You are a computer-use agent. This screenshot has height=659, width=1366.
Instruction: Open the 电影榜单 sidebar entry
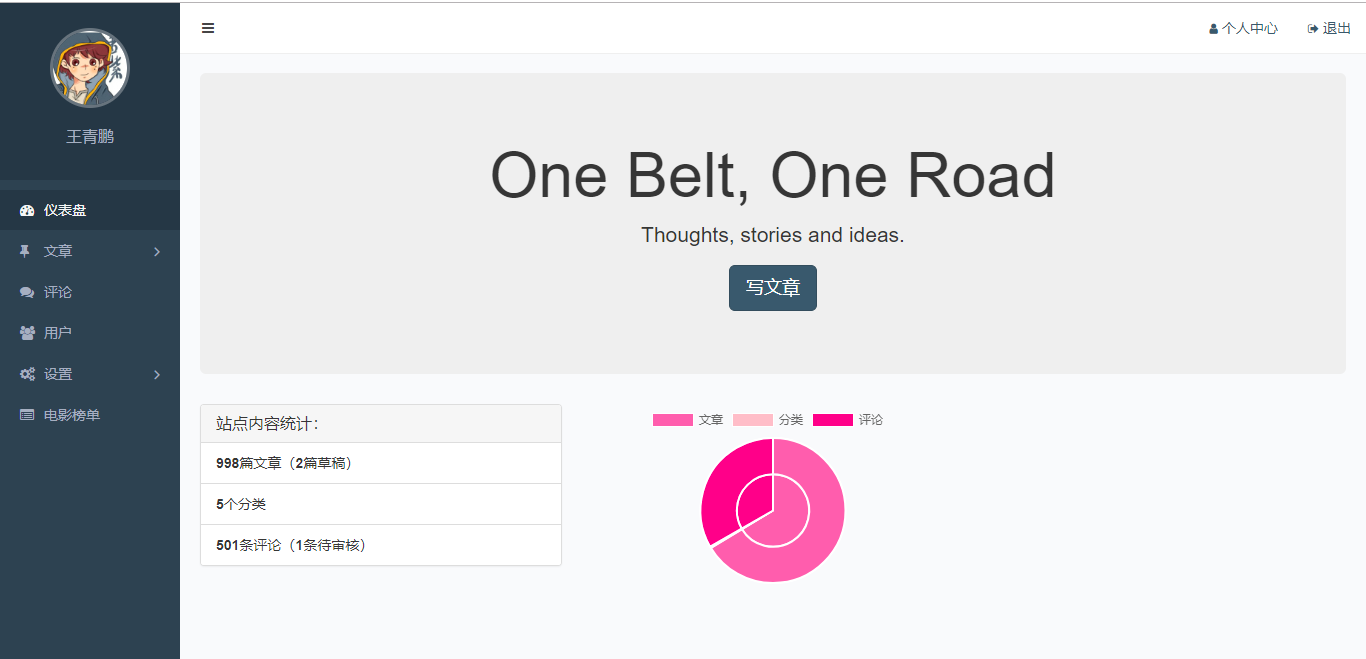[90, 415]
